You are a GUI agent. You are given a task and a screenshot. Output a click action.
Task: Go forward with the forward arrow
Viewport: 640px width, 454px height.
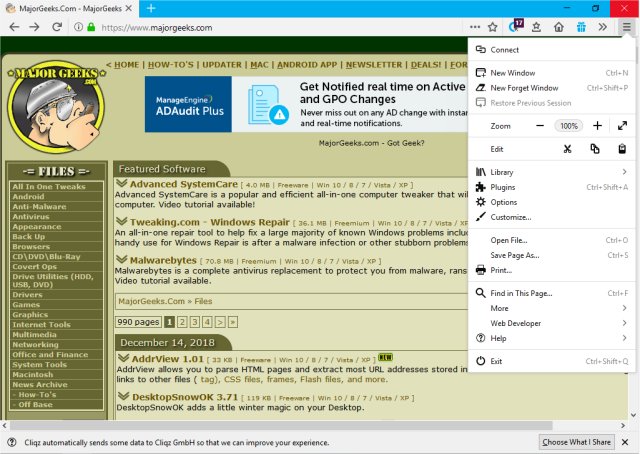point(35,27)
